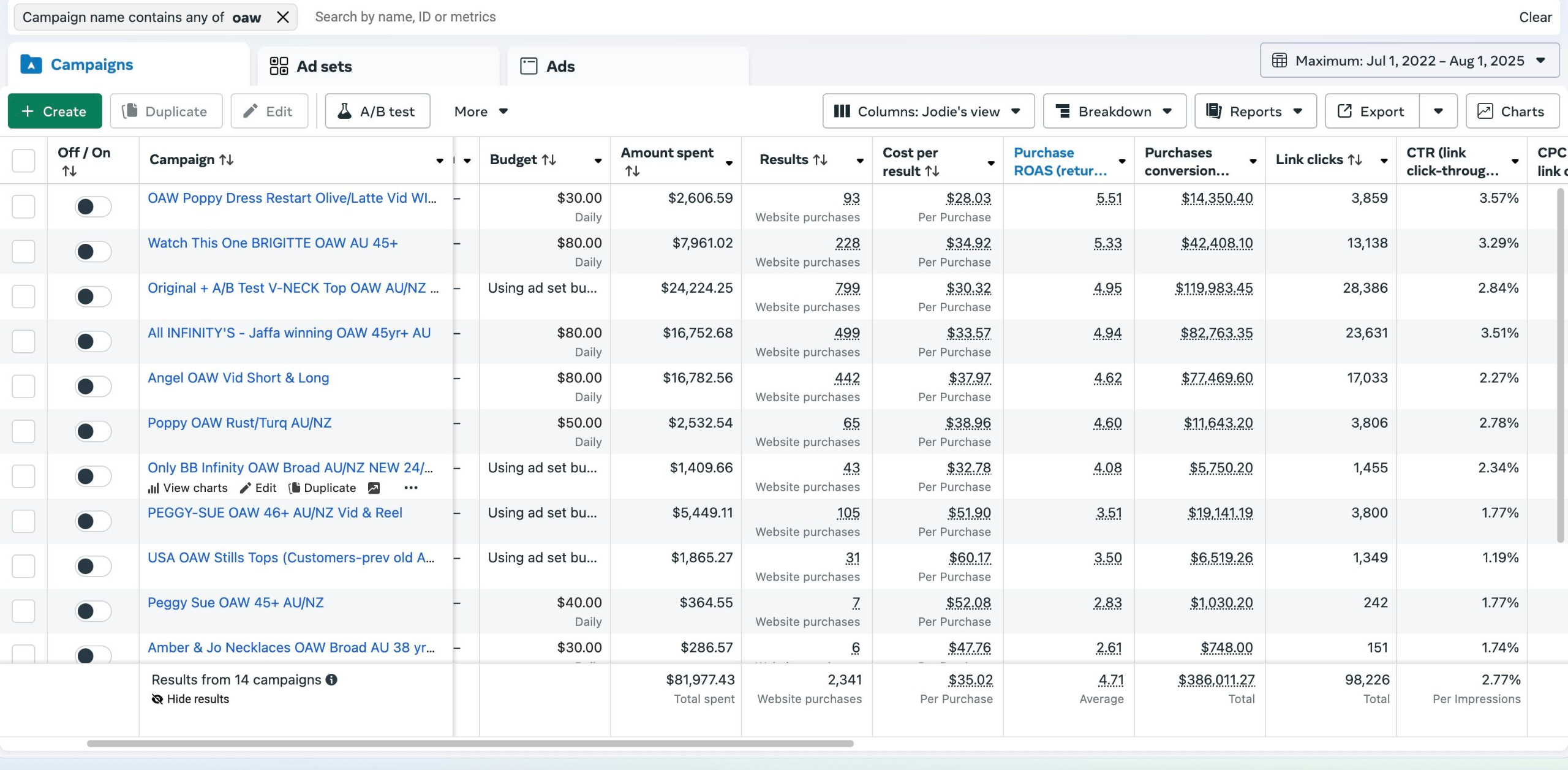Check the box for Poppy OAW Rust/Turq AU/NZ

pyautogui.click(x=23, y=431)
